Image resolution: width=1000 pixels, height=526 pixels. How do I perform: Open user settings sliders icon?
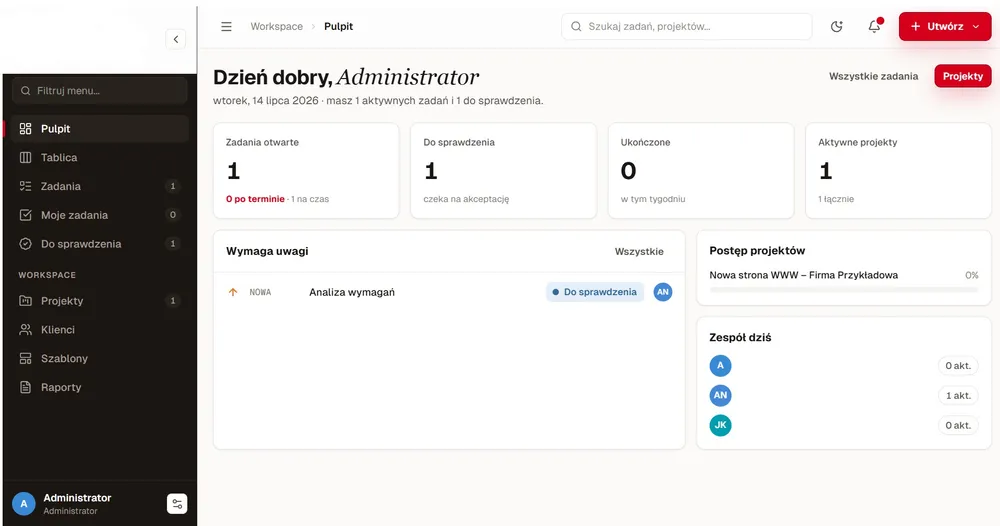point(177,504)
